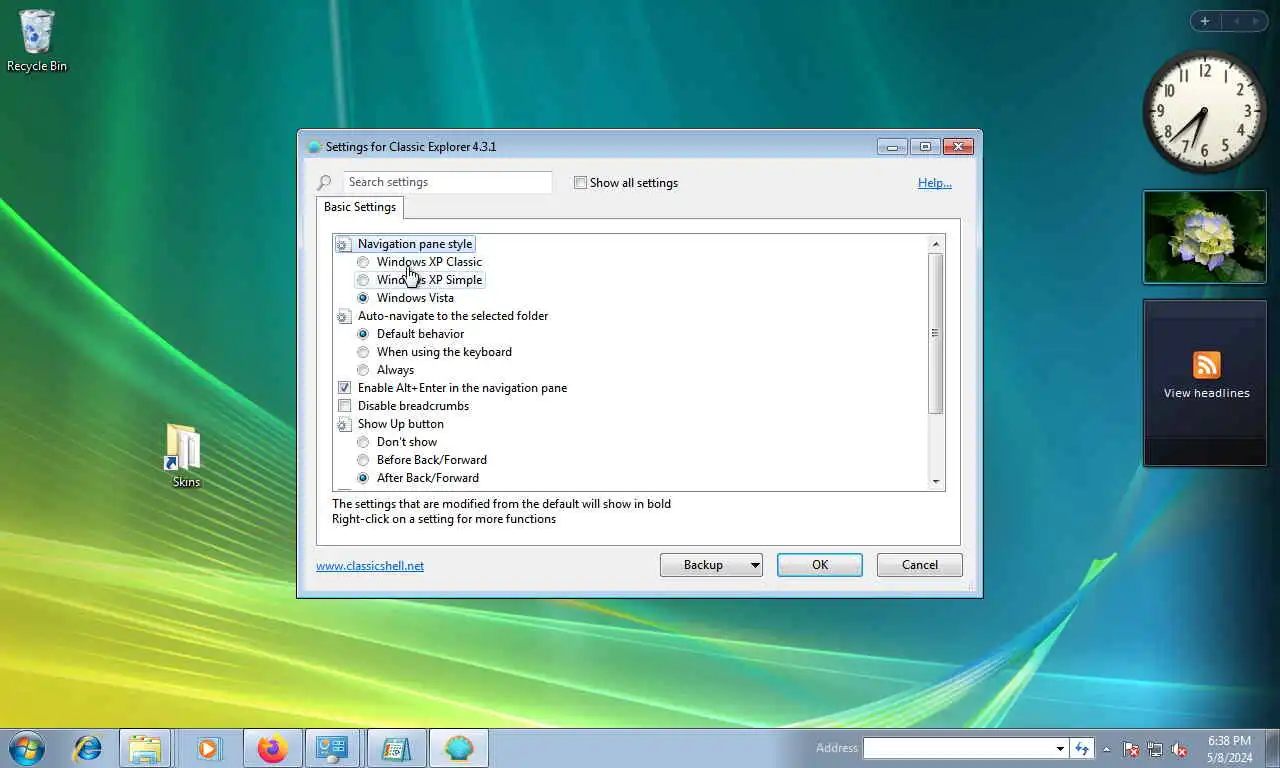Screen dimensions: 1280x768
Task: Click the Show Up button gear icon
Action: click(x=344, y=425)
